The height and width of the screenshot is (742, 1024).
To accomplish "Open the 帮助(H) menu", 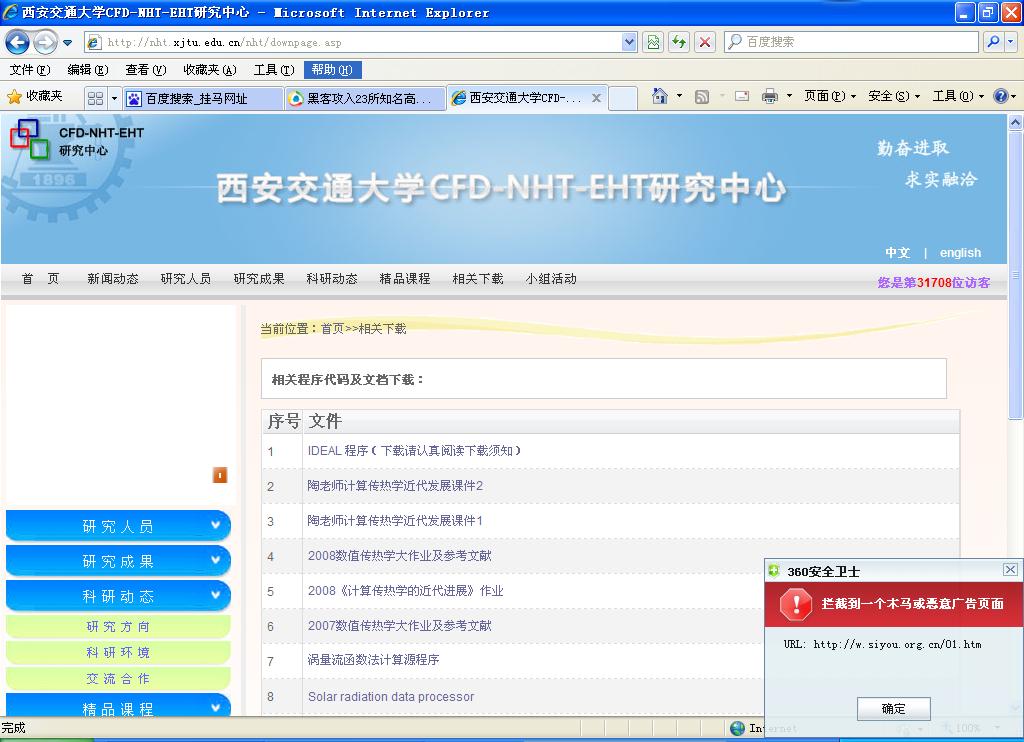I will tap(332, 70).
